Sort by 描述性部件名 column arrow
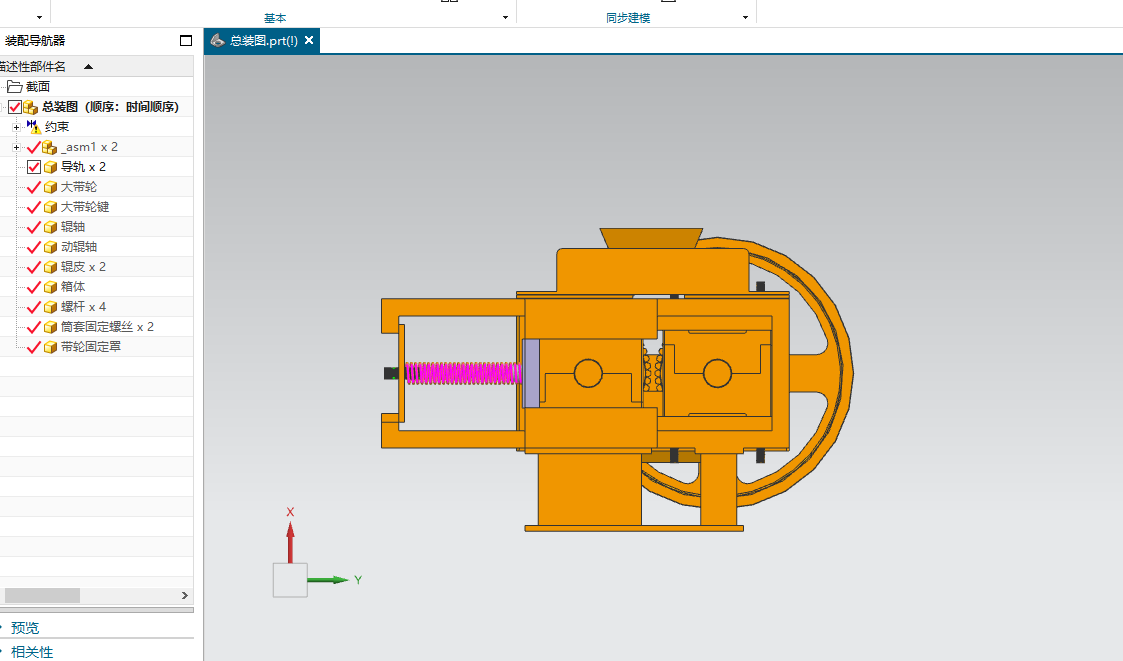Screen dimensions: 1123x661 pyautogui.click(x=88, y=67)
